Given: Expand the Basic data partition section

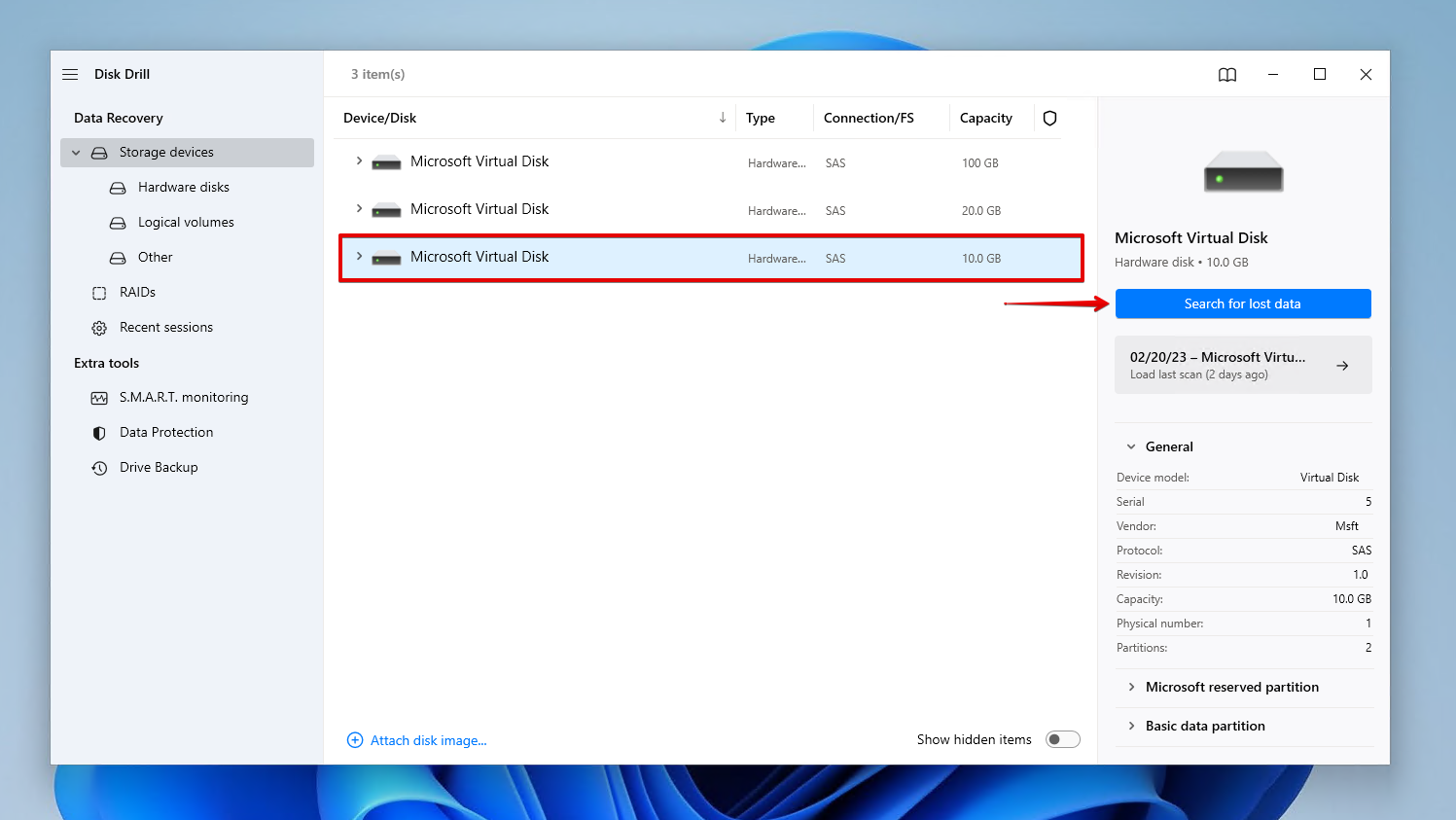Looking at the screenshot, I should pos(1131,726).
